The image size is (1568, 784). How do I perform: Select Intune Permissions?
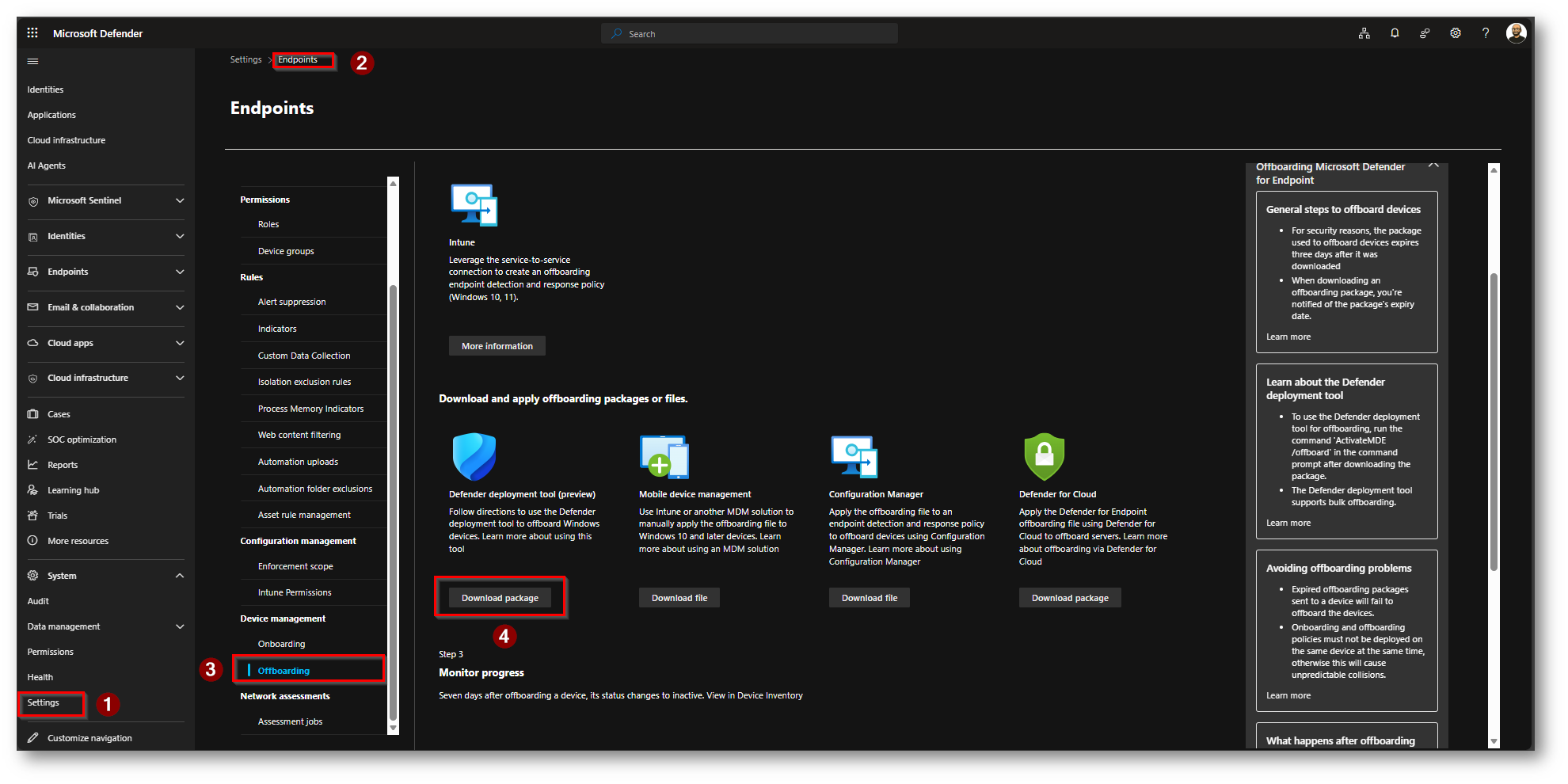[295, 592]
